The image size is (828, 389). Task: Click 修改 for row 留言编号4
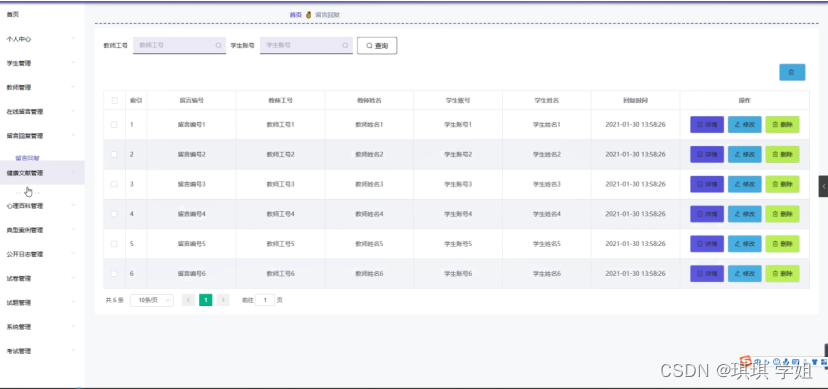click(745, 214)
